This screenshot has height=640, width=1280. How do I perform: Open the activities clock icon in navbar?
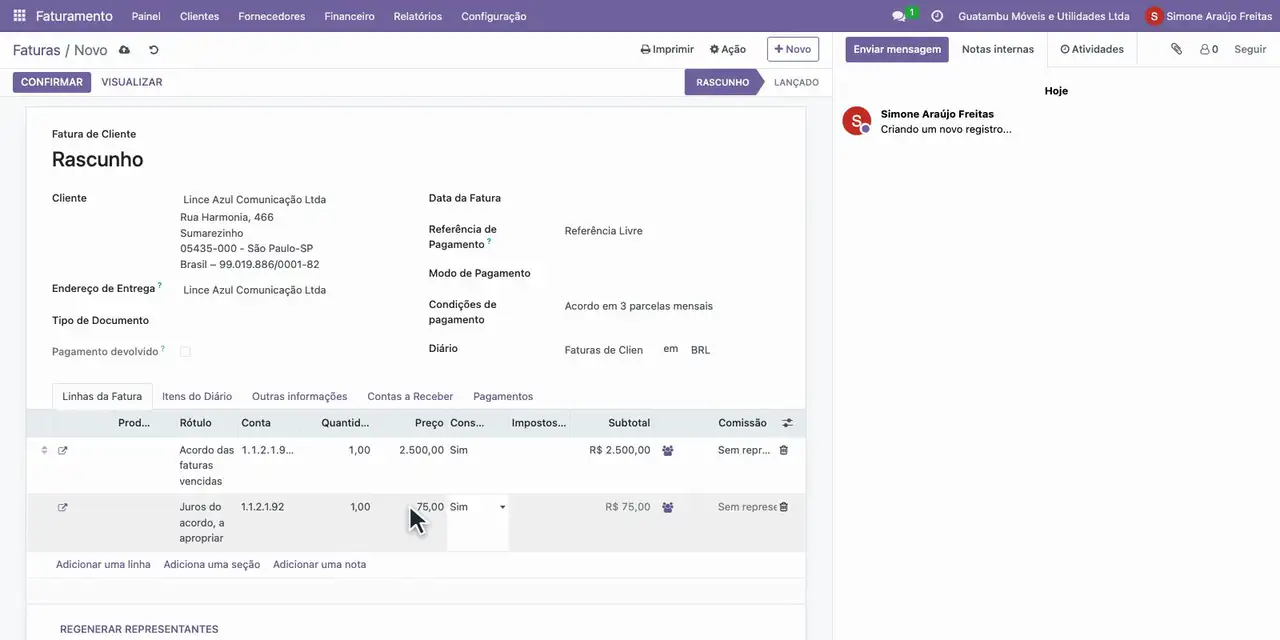point(937,16)
